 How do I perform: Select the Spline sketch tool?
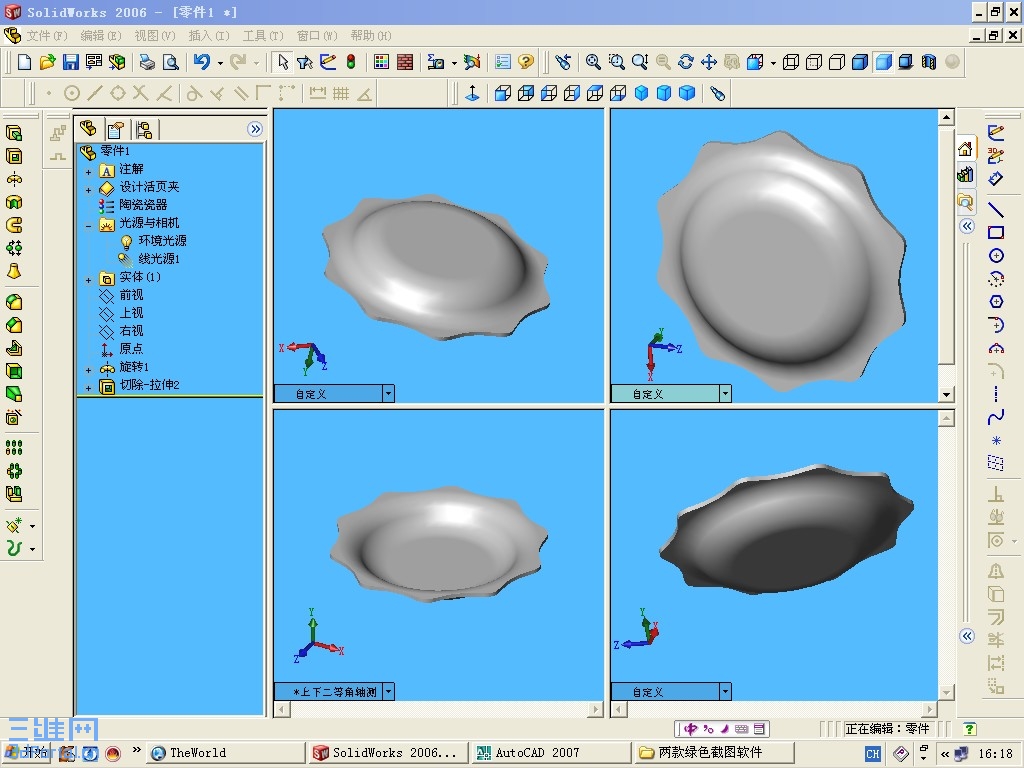[995, 417]
